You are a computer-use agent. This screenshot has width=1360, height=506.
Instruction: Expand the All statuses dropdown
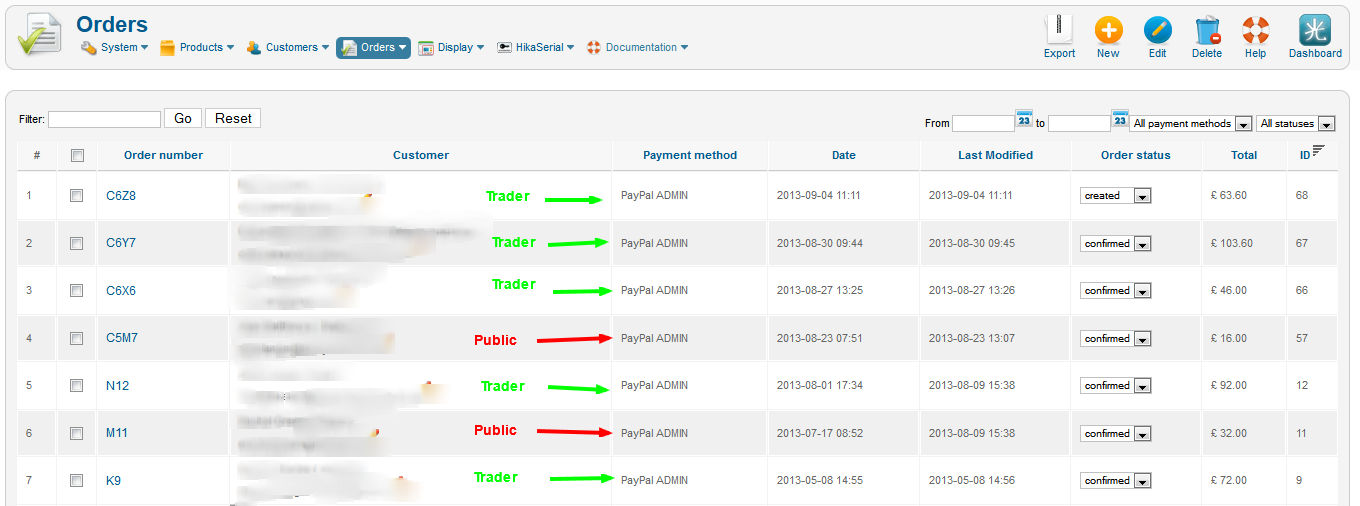(x=1296, y=123)
